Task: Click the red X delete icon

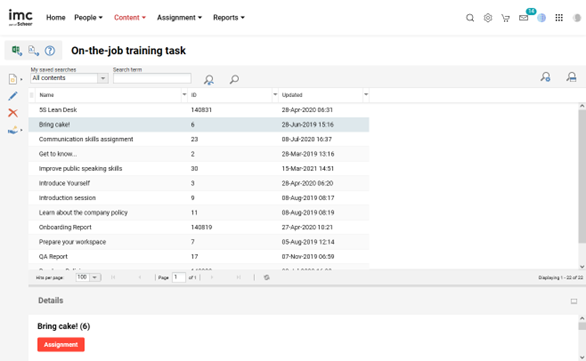Action: tap(13, 113)
